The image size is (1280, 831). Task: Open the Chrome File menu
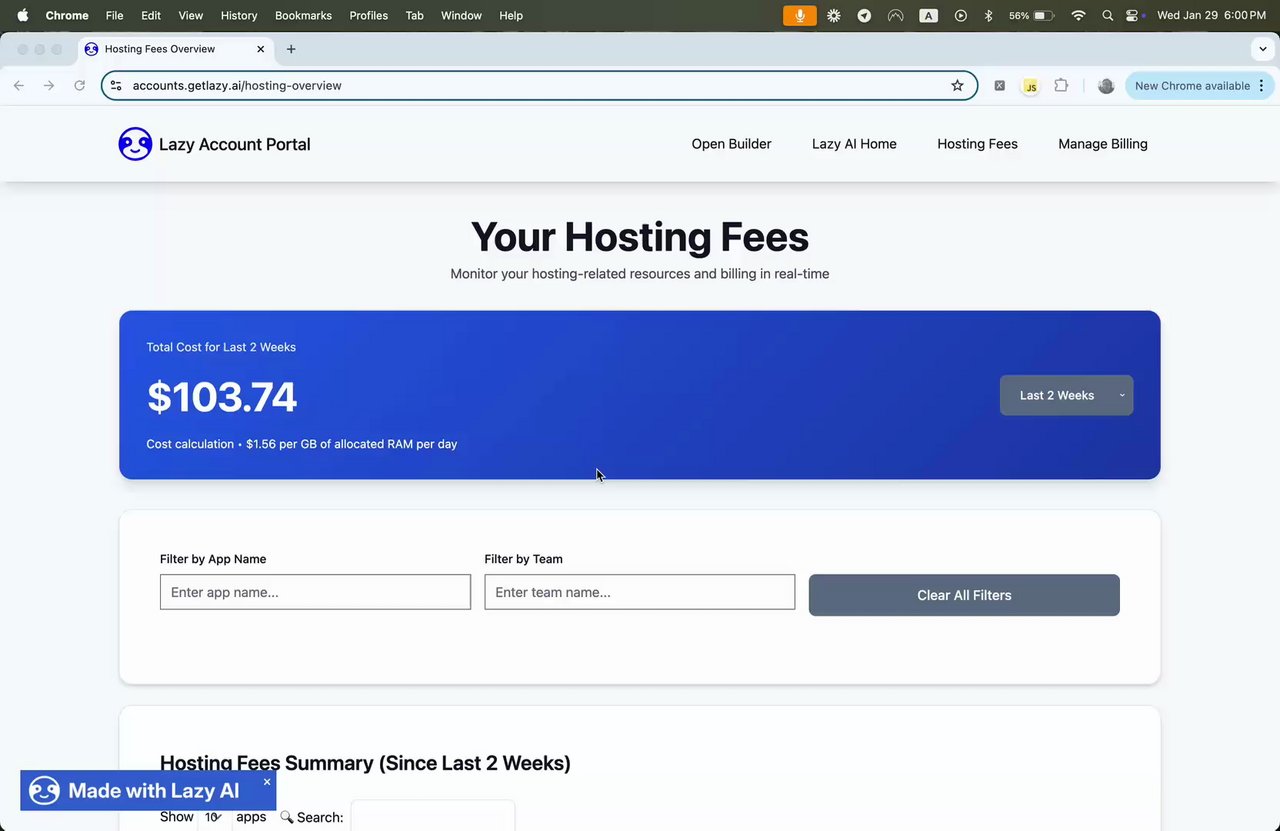(x=115, y=16)
